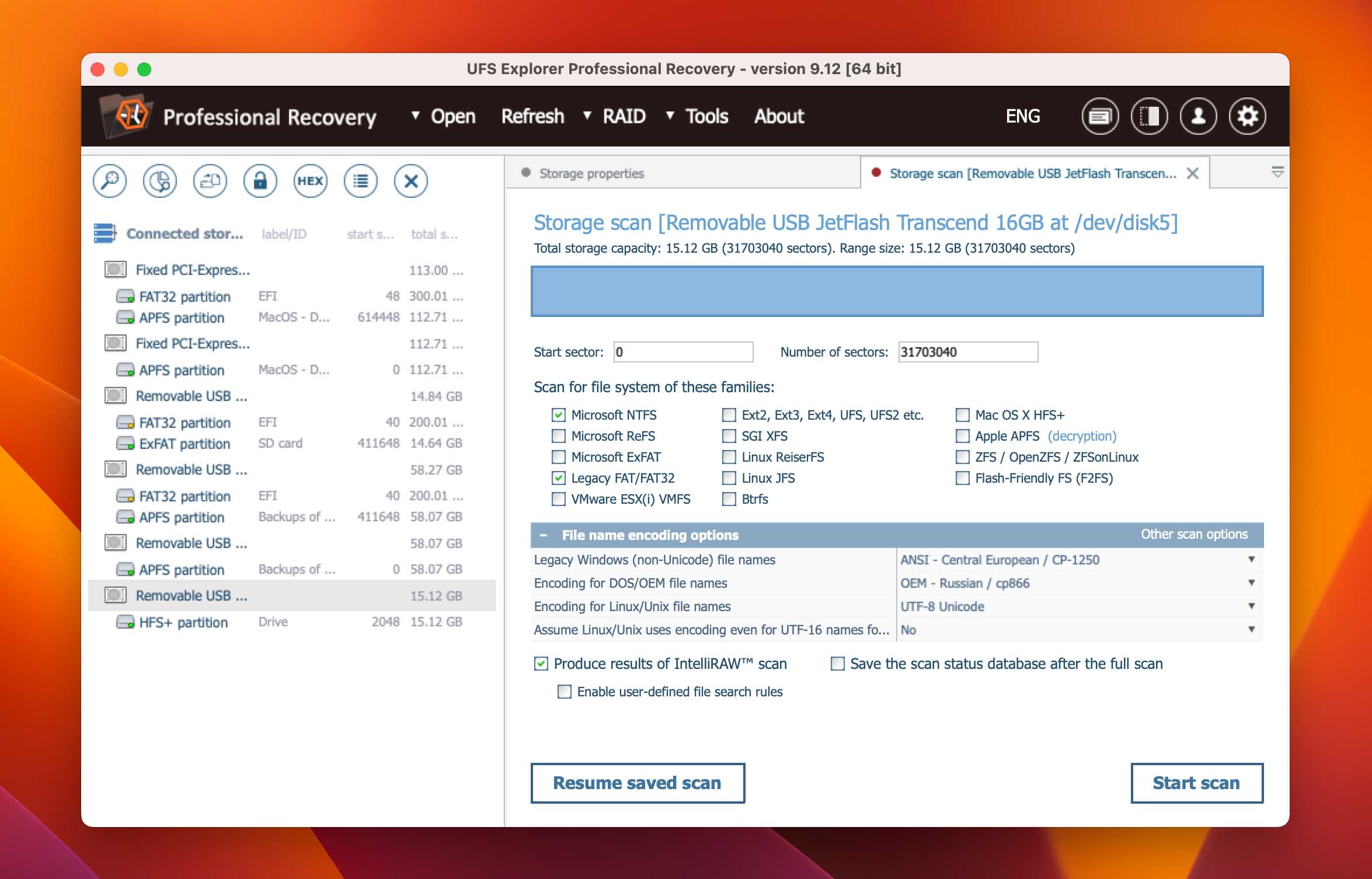Switch language via ENG
The height and width of the screenshot is (879, 1372).
tap(1023, 116)
